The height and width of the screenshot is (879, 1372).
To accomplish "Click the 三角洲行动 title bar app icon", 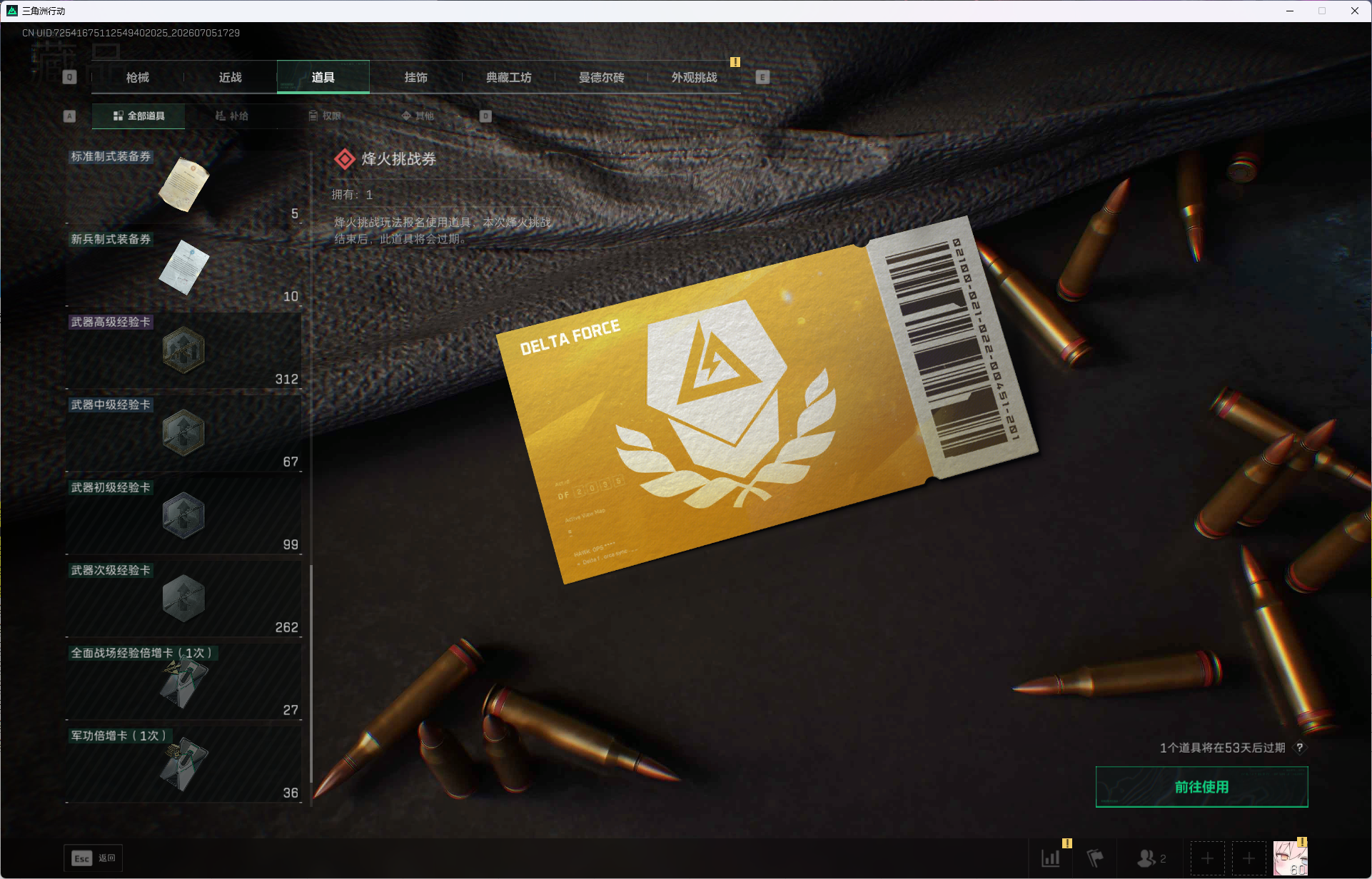I will [12, 11].
